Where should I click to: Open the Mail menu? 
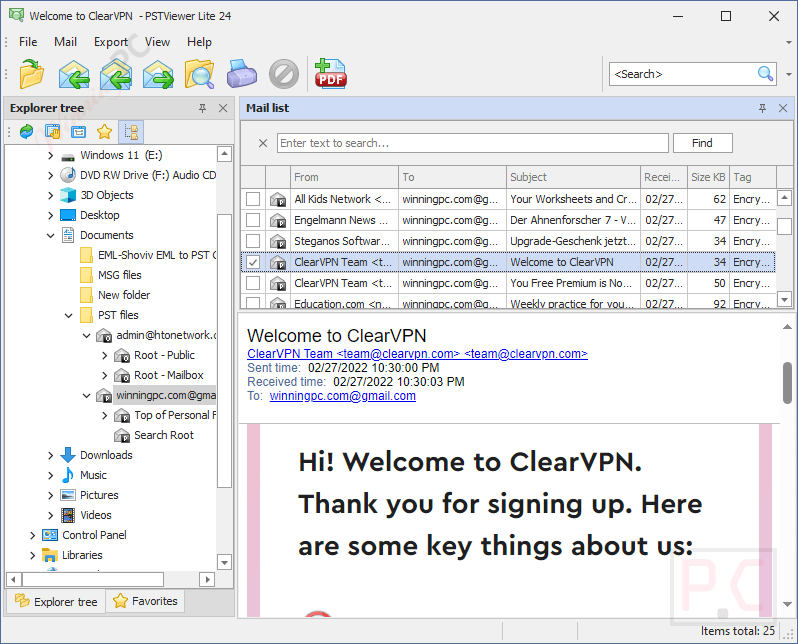[x=65, y=42]
